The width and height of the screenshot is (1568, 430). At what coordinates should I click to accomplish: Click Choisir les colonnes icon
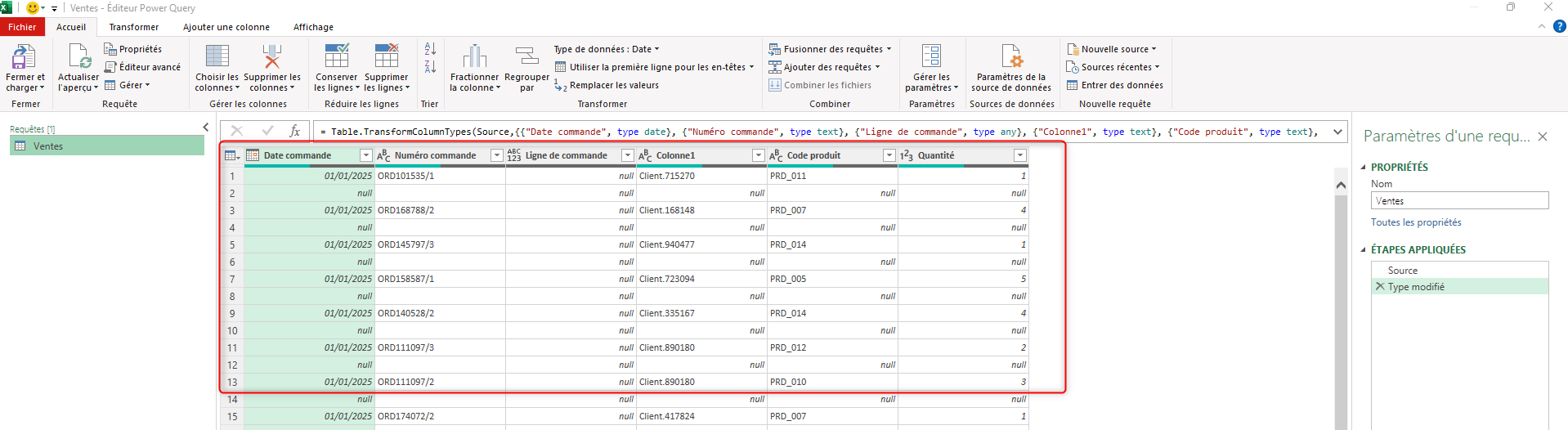pos(217,56)
